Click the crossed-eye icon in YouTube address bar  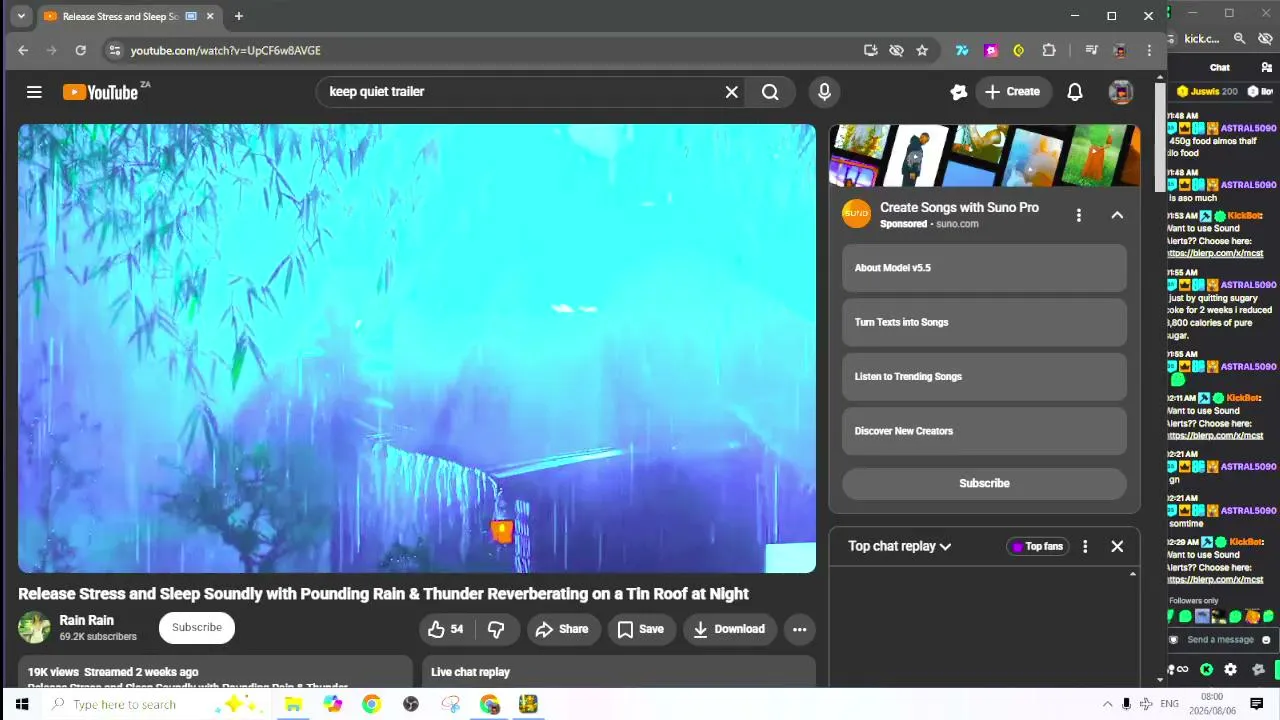897,50
